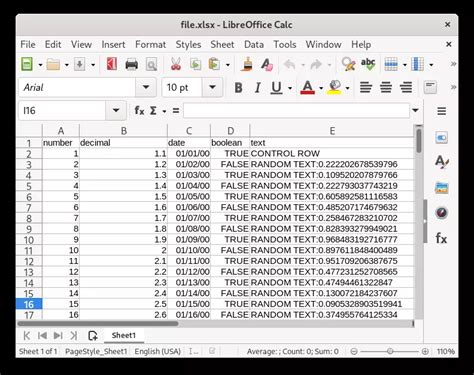This screenshot has height=375, width=474.
Task: Open the folder Open icon
Action: [x=53, y=64]
